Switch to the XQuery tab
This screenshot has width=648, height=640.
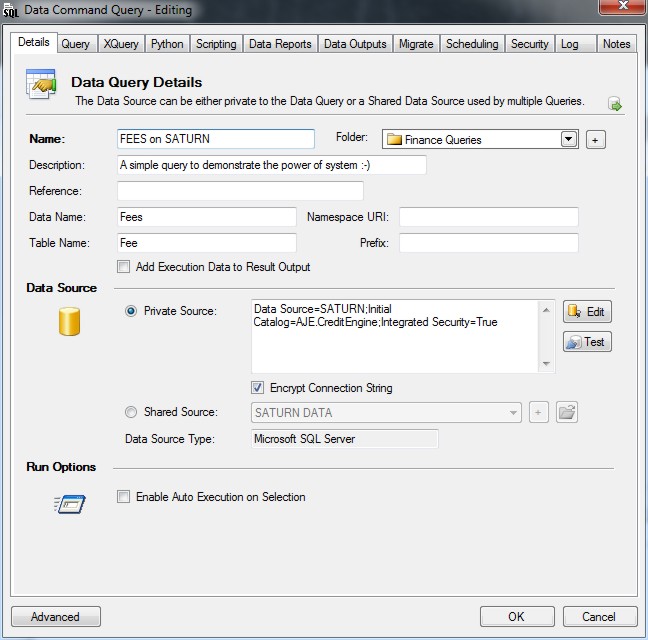tap(121, 44)
